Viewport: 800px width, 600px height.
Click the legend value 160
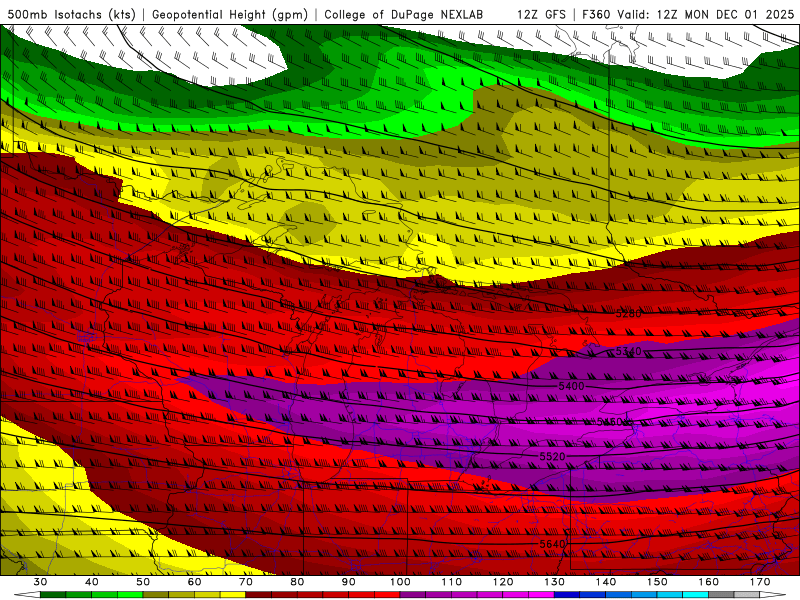pos(709,582)
